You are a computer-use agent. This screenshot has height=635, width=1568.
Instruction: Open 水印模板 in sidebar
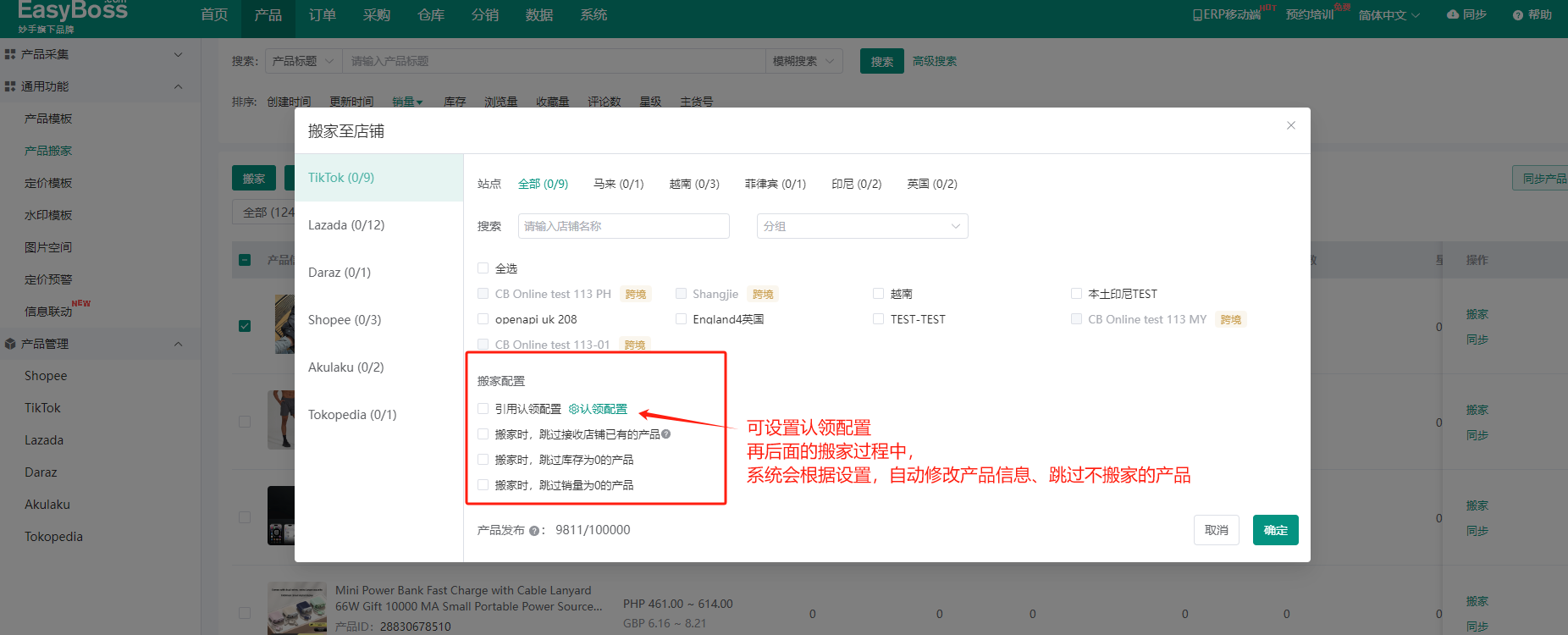[48, 215]
